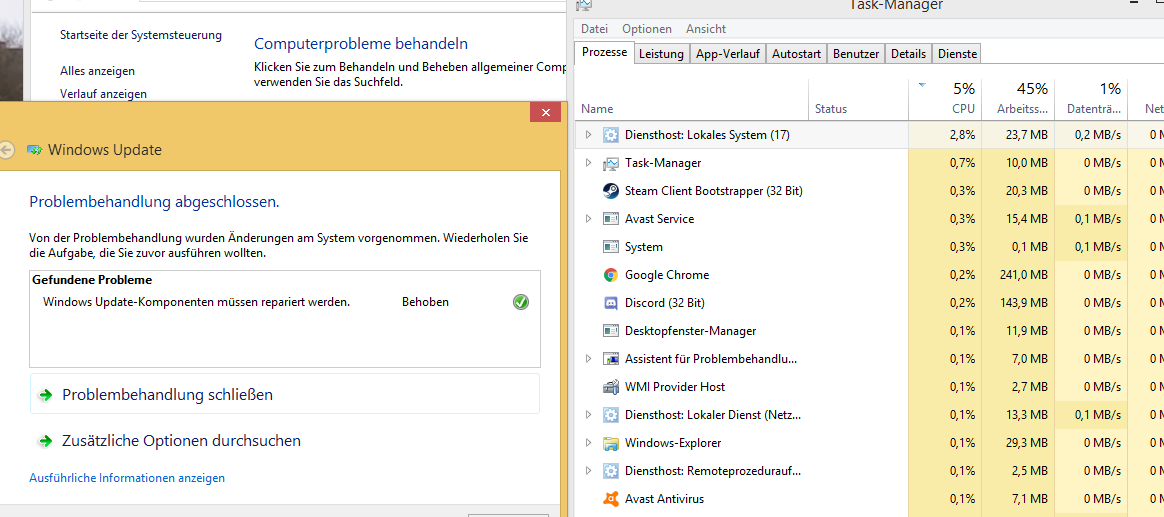Click the Task-Manager title bar icon
The width and height of the screenshot is (1164, 517).
pos(583,4)
